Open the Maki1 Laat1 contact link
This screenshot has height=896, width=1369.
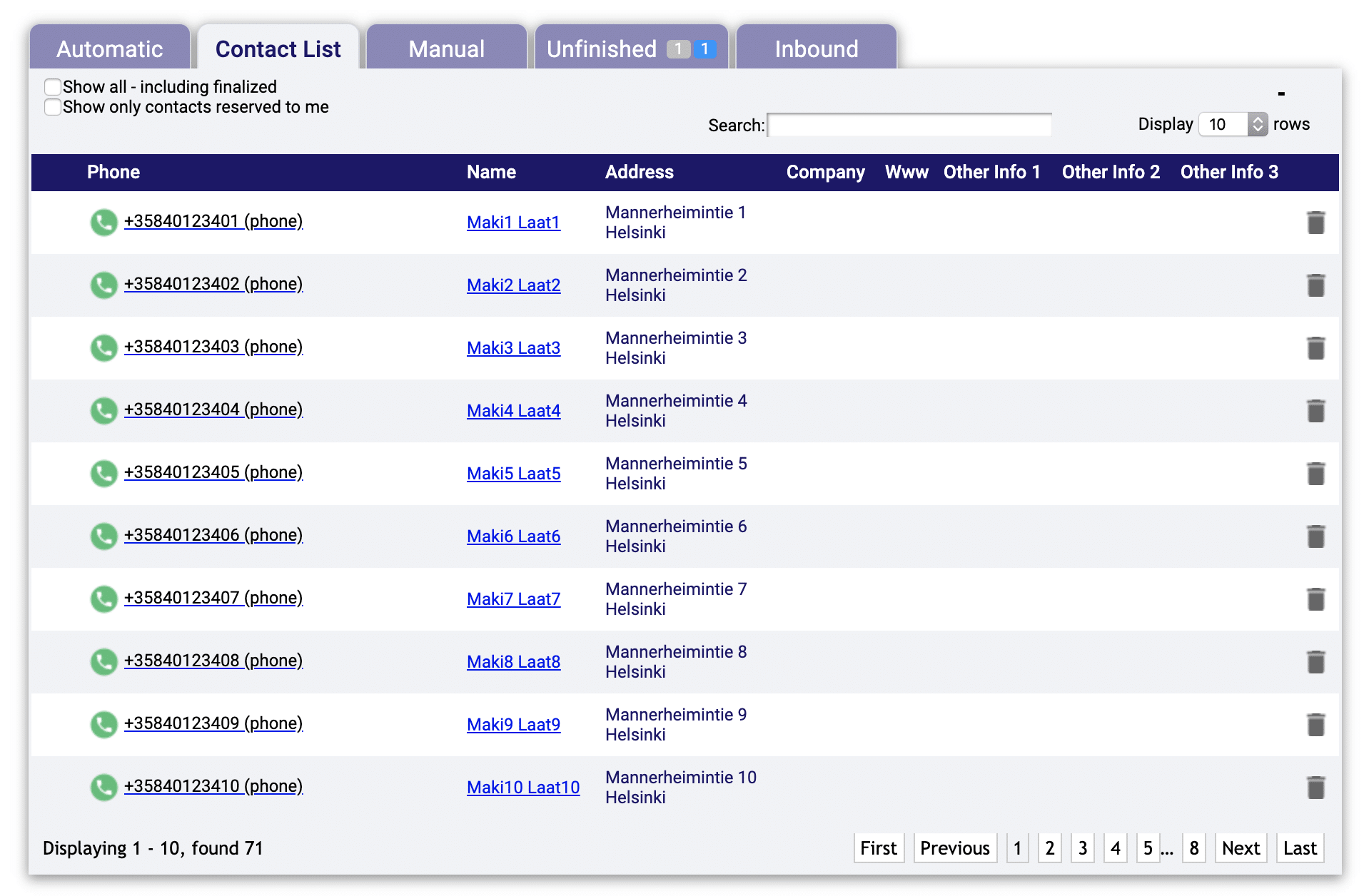click(513, 223)
